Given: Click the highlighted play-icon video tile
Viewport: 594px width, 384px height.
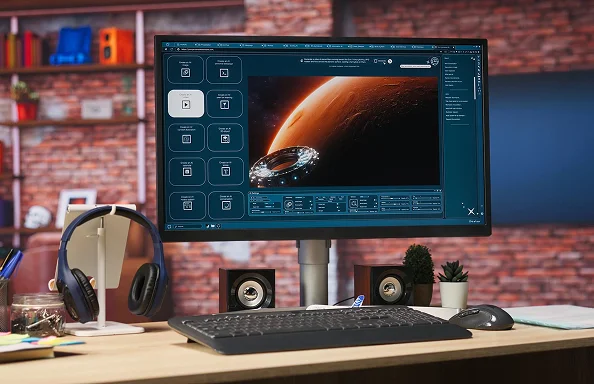Looking at the screenshot, I should click(186, 103).
